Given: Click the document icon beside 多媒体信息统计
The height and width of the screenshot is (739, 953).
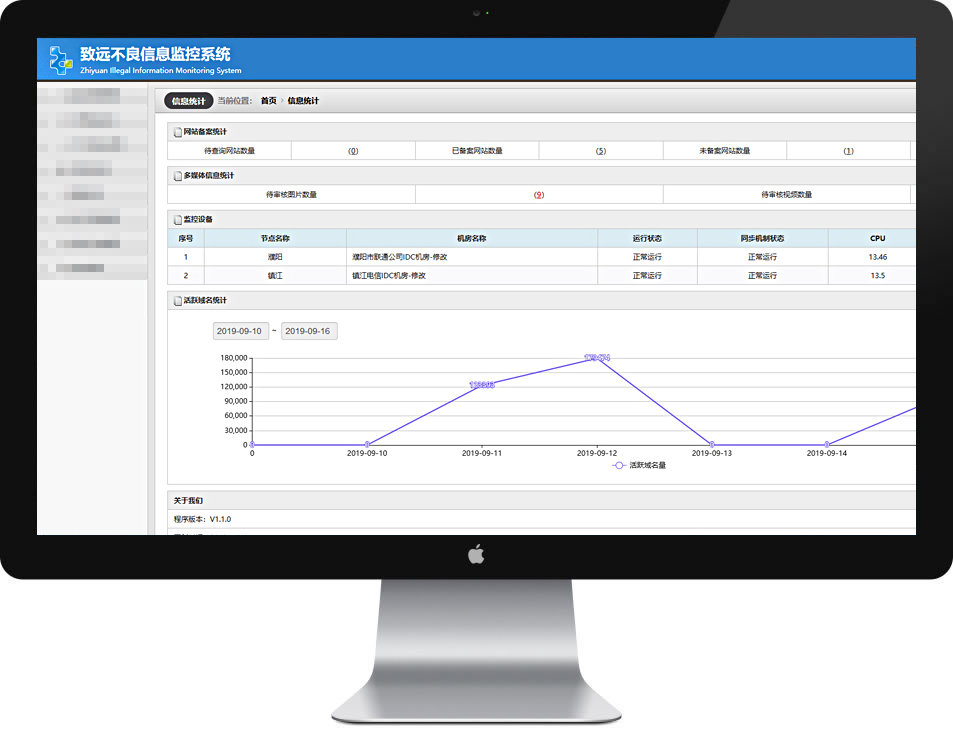Looking at the screenshot, I should [178, 176].
